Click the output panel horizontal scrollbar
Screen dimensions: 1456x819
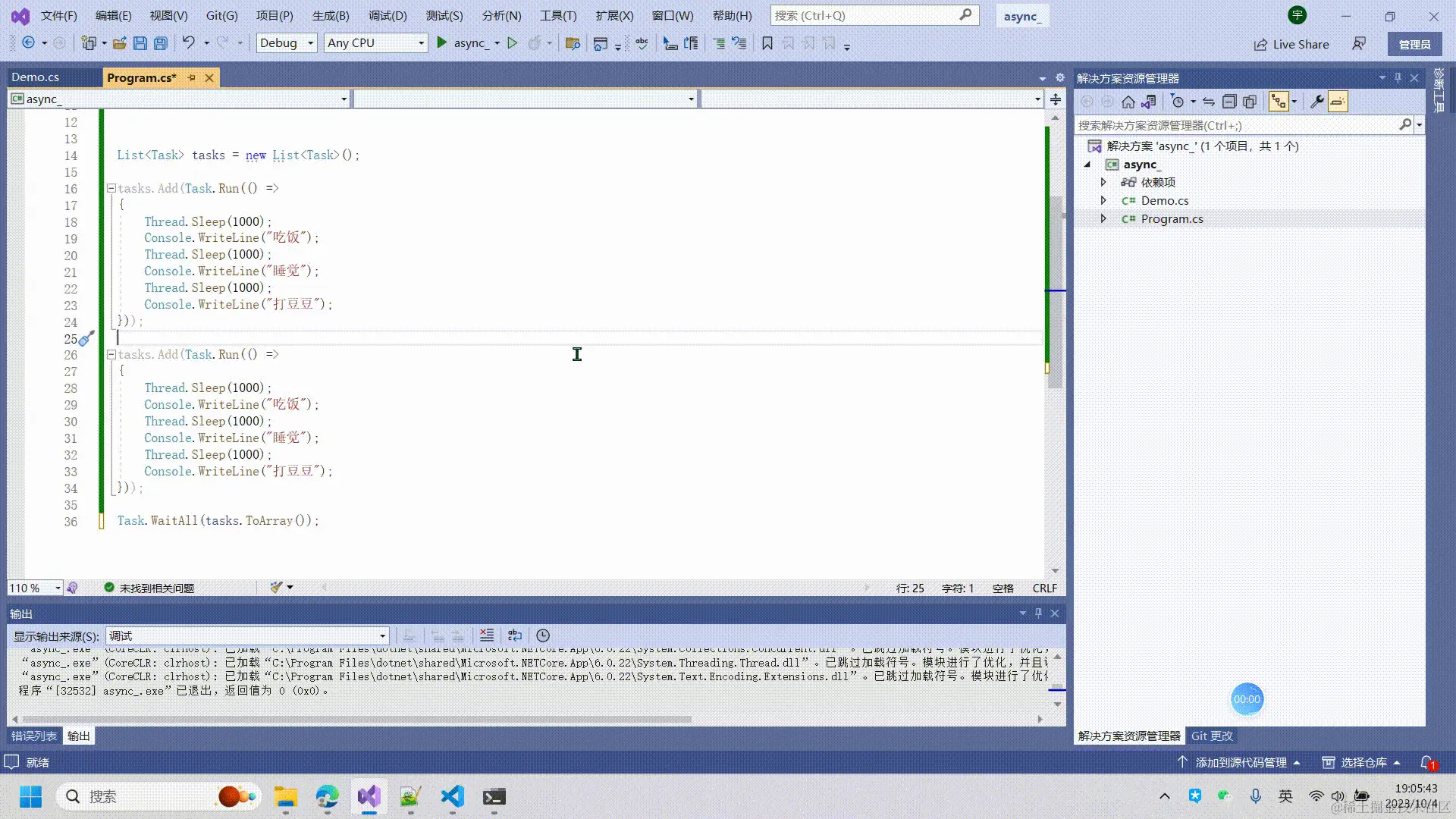coord(356,719)
